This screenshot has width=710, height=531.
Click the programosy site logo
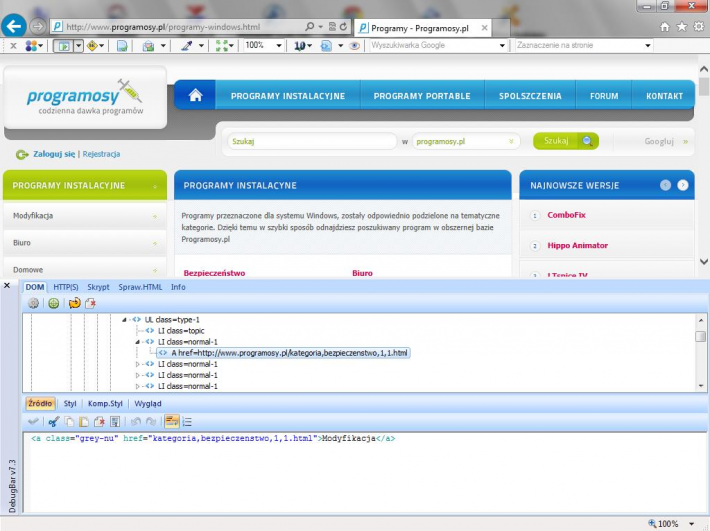pos(85,98)
